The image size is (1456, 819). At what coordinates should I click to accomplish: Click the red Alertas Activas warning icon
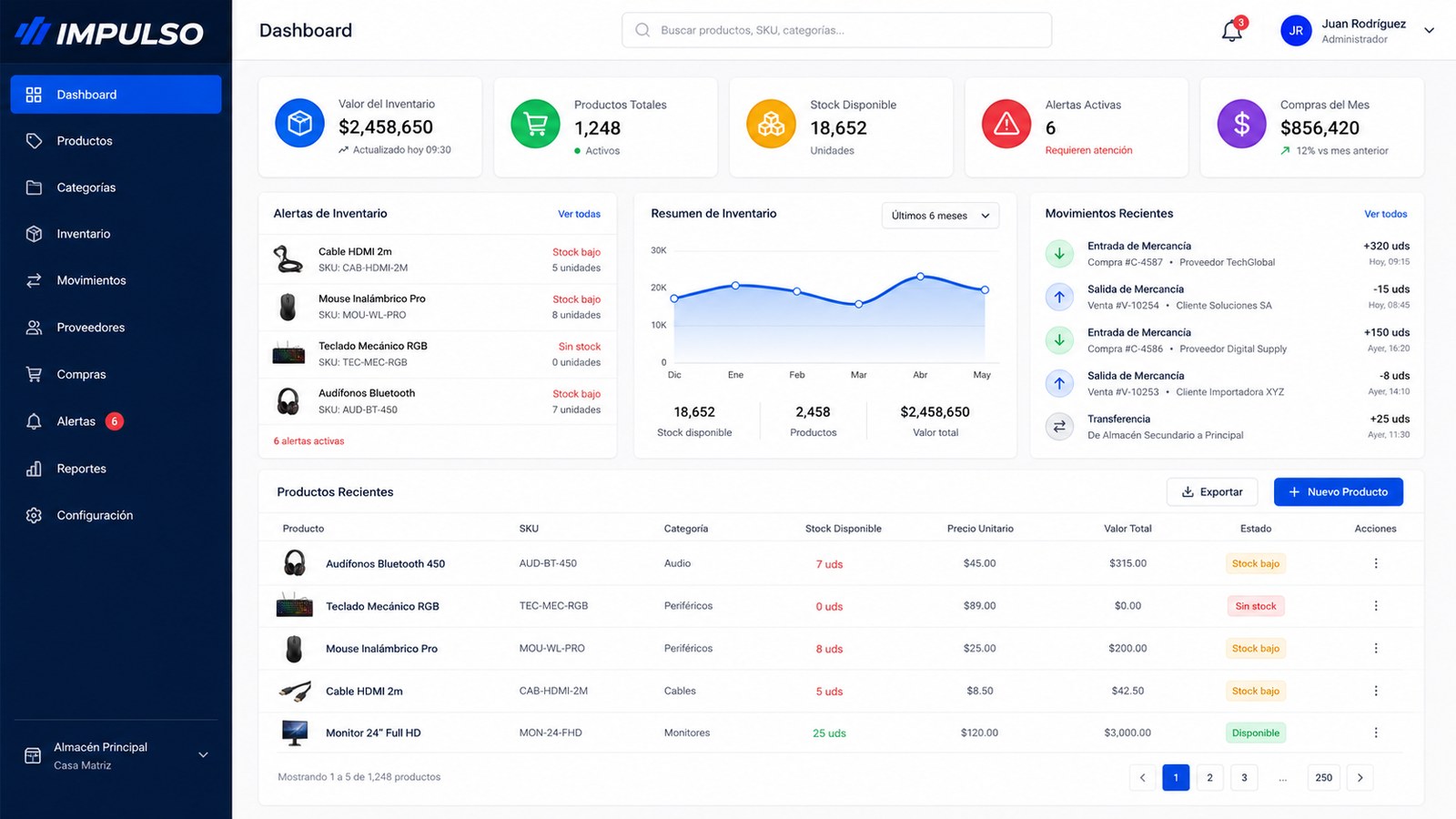1006,123
